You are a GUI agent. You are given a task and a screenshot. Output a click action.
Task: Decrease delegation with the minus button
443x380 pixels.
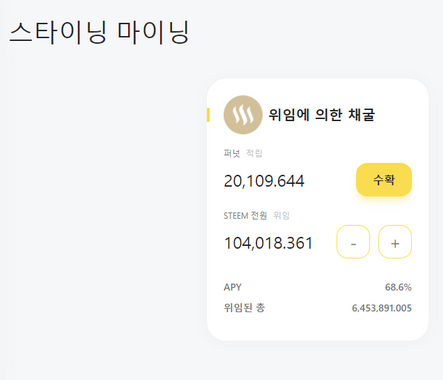coord(353,242)
